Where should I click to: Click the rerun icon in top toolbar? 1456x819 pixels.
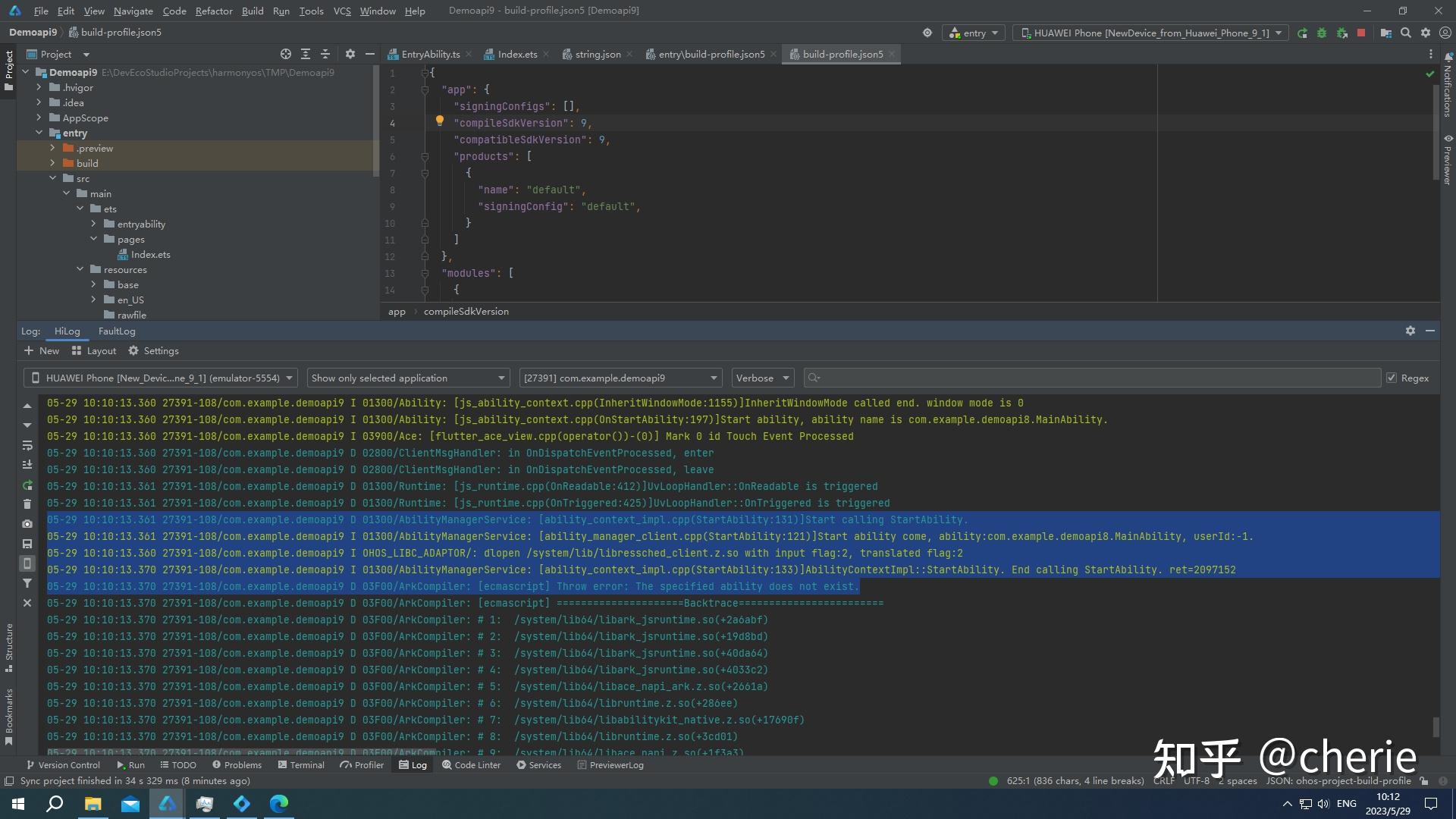pos(1302,33)
